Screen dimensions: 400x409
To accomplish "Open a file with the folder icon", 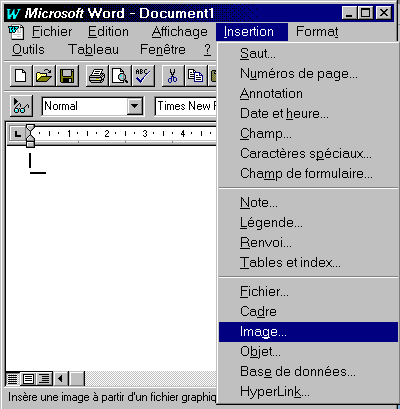I will 44,76.
